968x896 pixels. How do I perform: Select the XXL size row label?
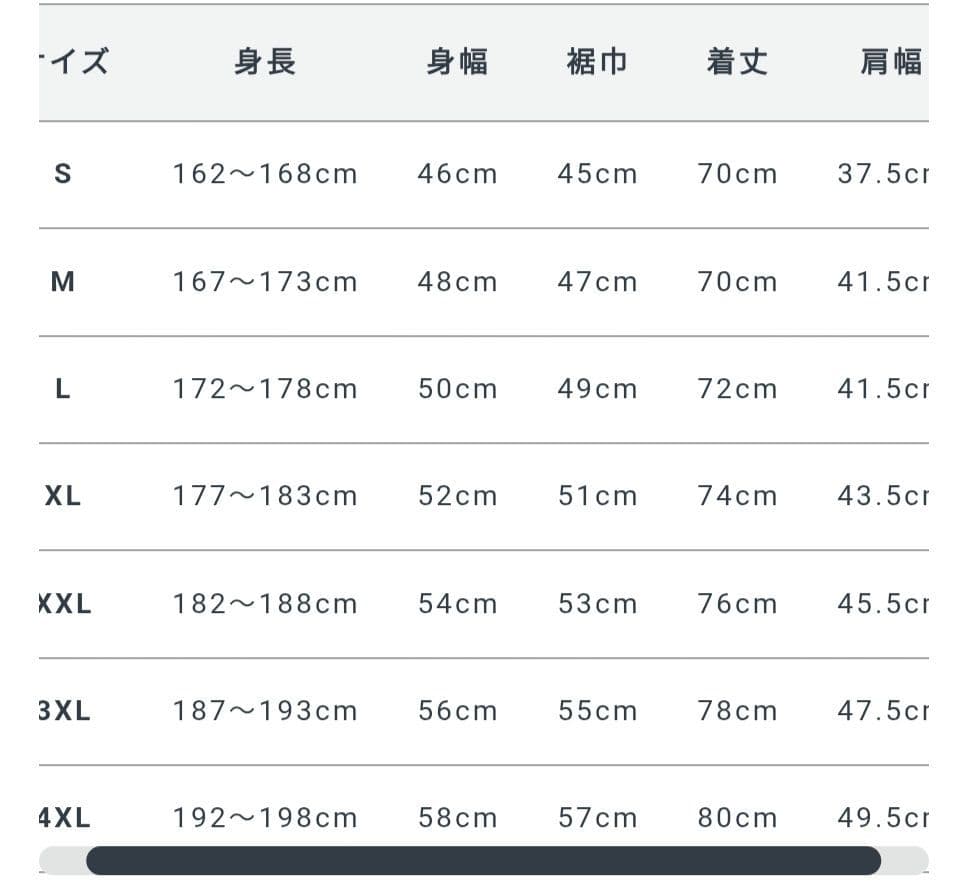65,604
